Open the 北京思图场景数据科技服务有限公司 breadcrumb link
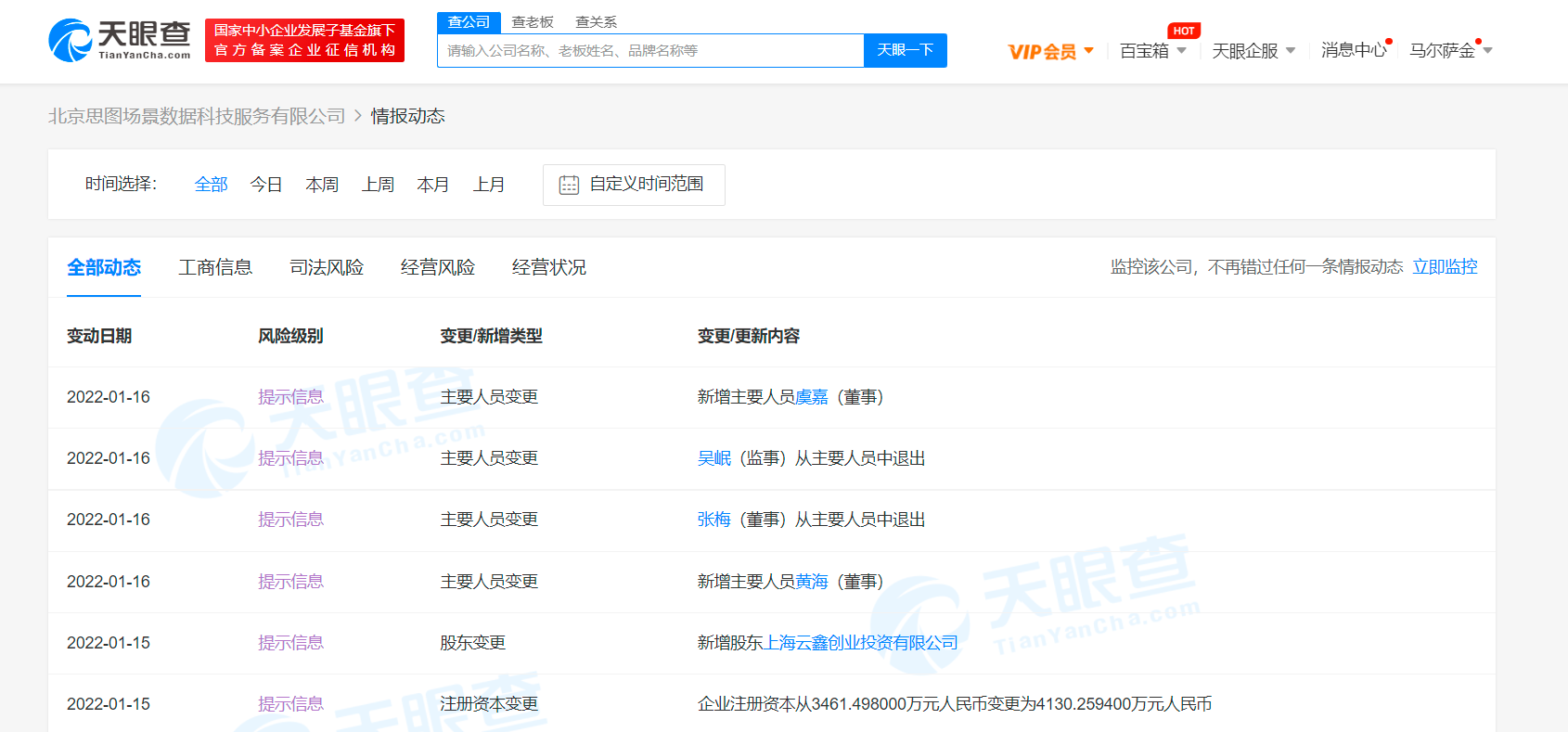1568x732 pixels. 197,116
